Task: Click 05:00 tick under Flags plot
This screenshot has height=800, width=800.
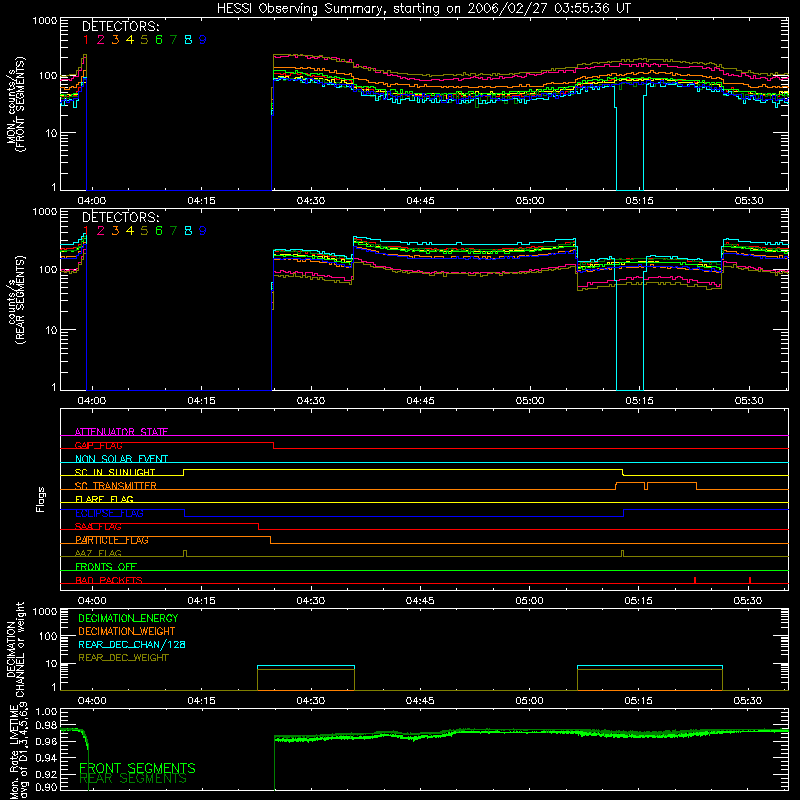Action: (530, 601)
